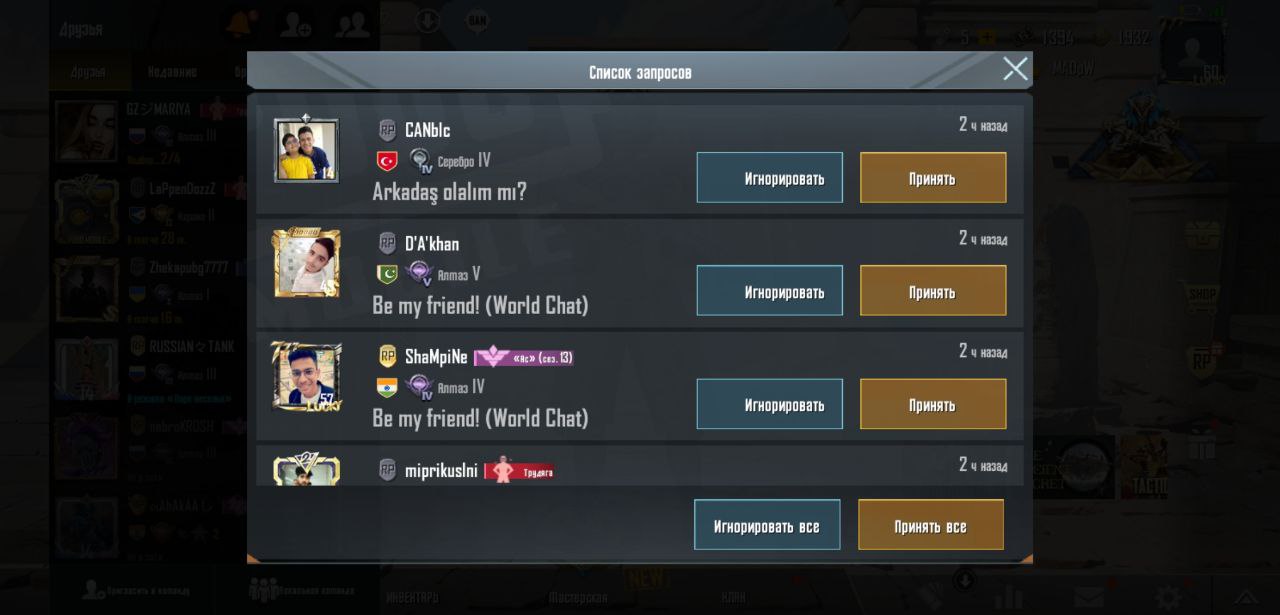The image size is (1280, 615).
Task: Click the Accept all button
Action: (x=931, y=525)
